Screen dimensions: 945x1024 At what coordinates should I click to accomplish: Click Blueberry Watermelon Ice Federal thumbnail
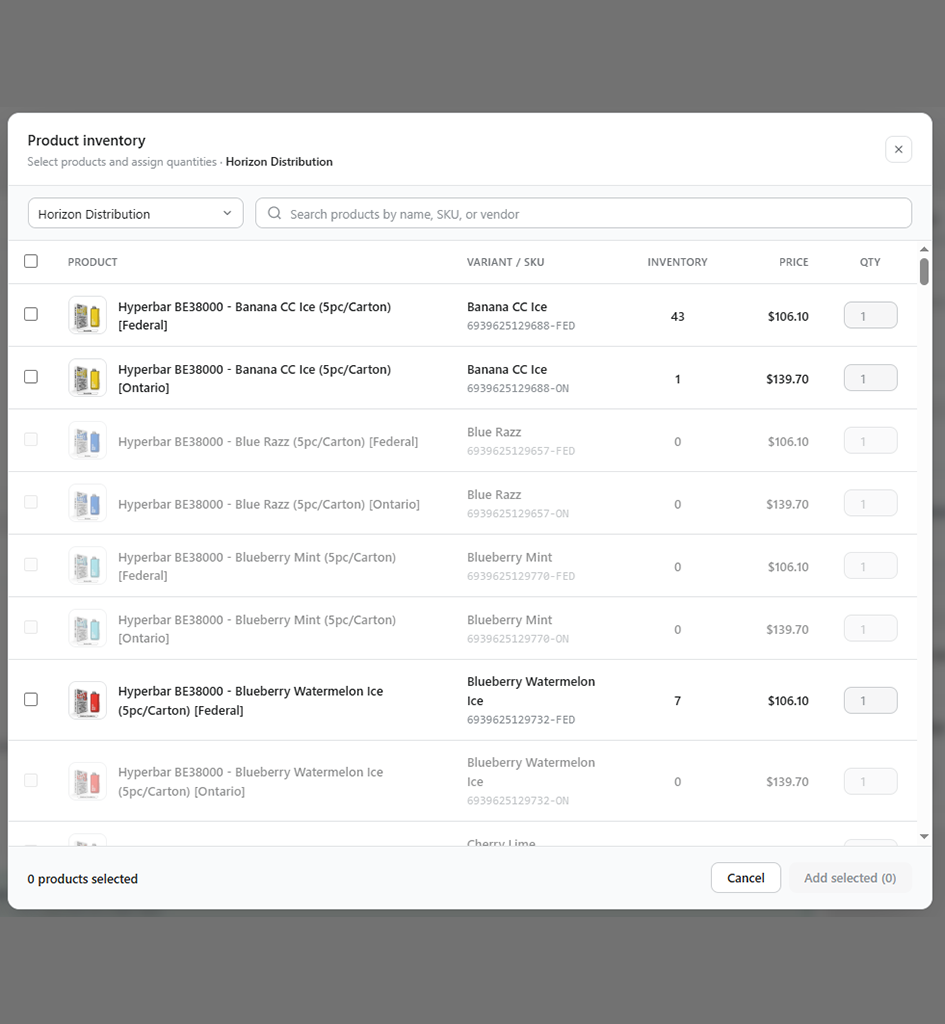(x=88, y=701)
